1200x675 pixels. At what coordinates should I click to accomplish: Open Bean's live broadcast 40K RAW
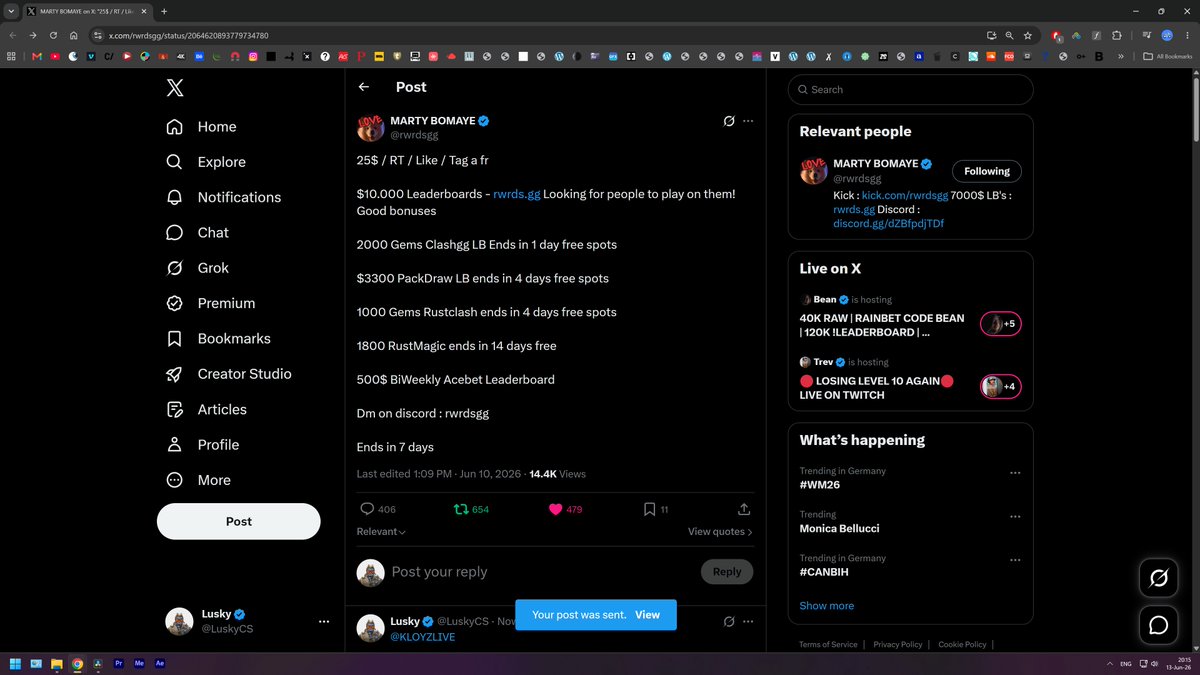pyautogui.click(x=882, y=325)
